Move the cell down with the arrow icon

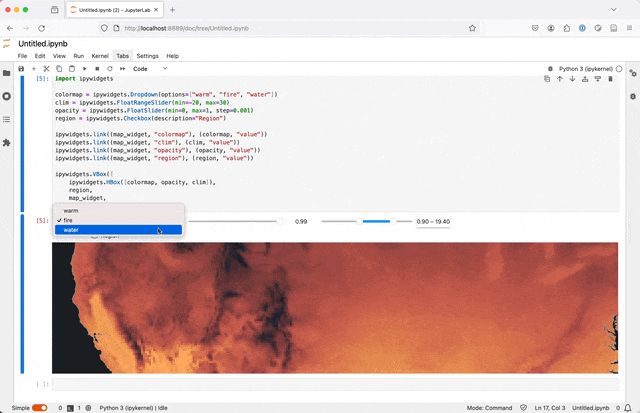click(x=572, y=79)
